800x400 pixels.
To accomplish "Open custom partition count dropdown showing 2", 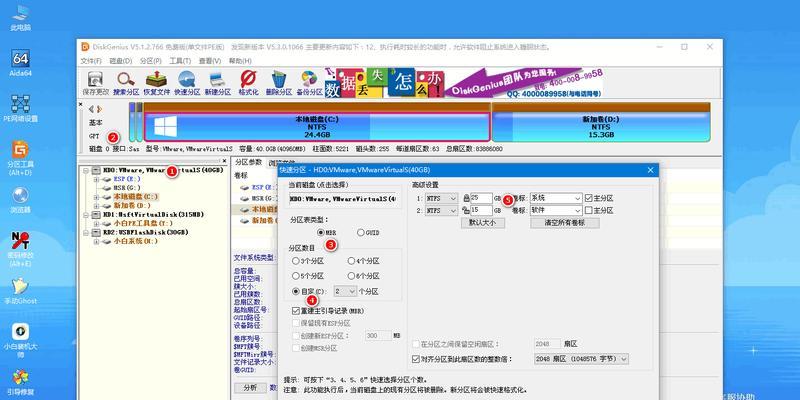I will pos(345,291).
